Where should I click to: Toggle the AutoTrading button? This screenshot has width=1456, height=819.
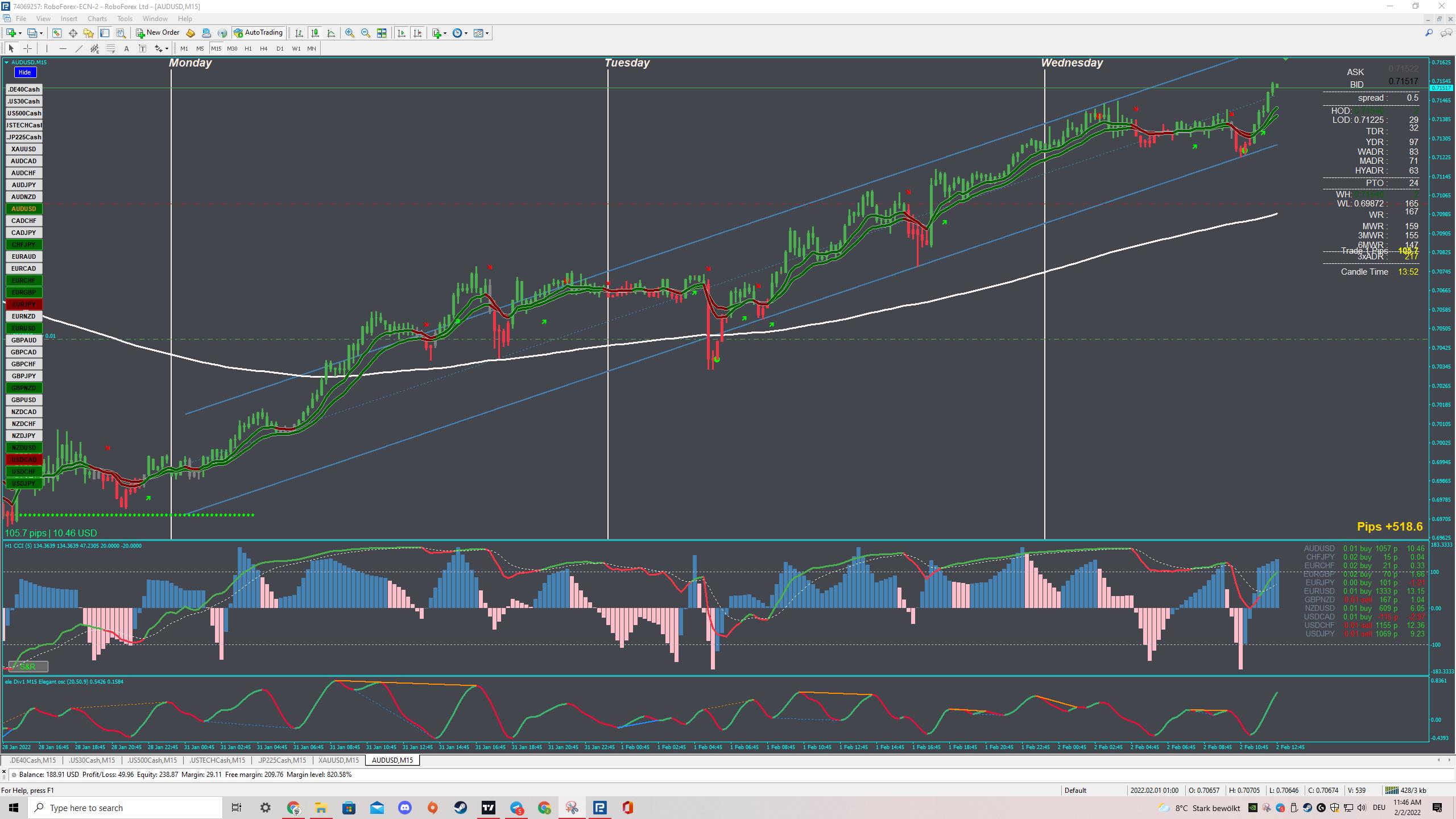coord(259,33)
